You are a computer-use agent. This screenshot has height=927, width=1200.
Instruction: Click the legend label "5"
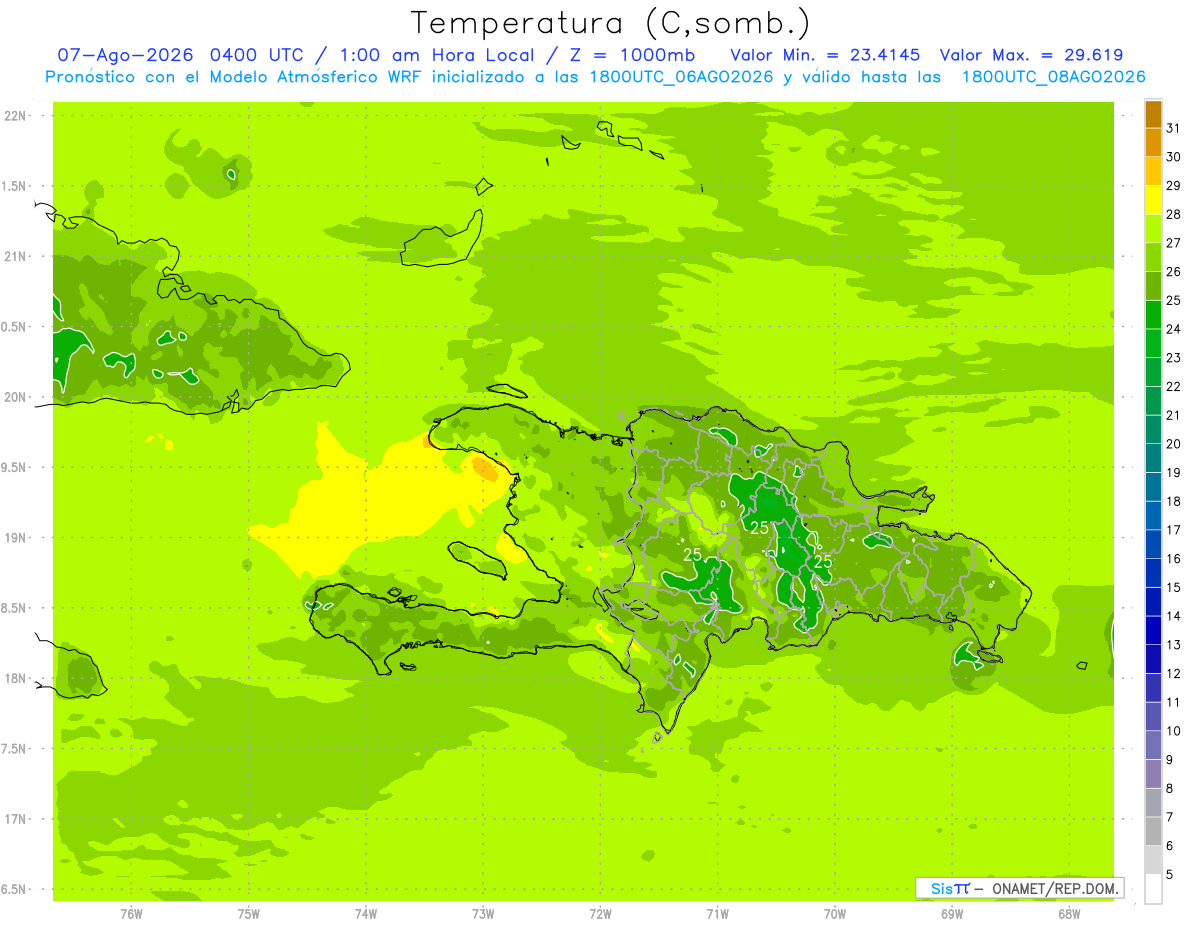(x=1170, y=875)
